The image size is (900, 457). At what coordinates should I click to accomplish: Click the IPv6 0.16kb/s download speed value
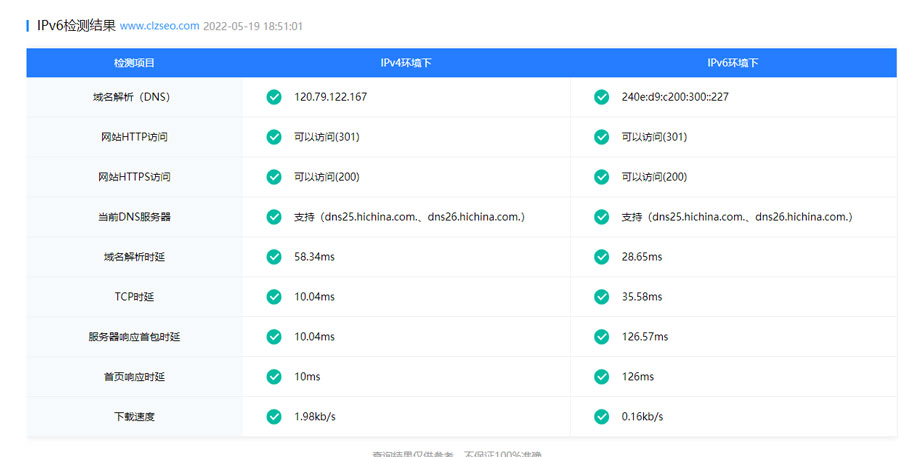[x=642, y=417]
